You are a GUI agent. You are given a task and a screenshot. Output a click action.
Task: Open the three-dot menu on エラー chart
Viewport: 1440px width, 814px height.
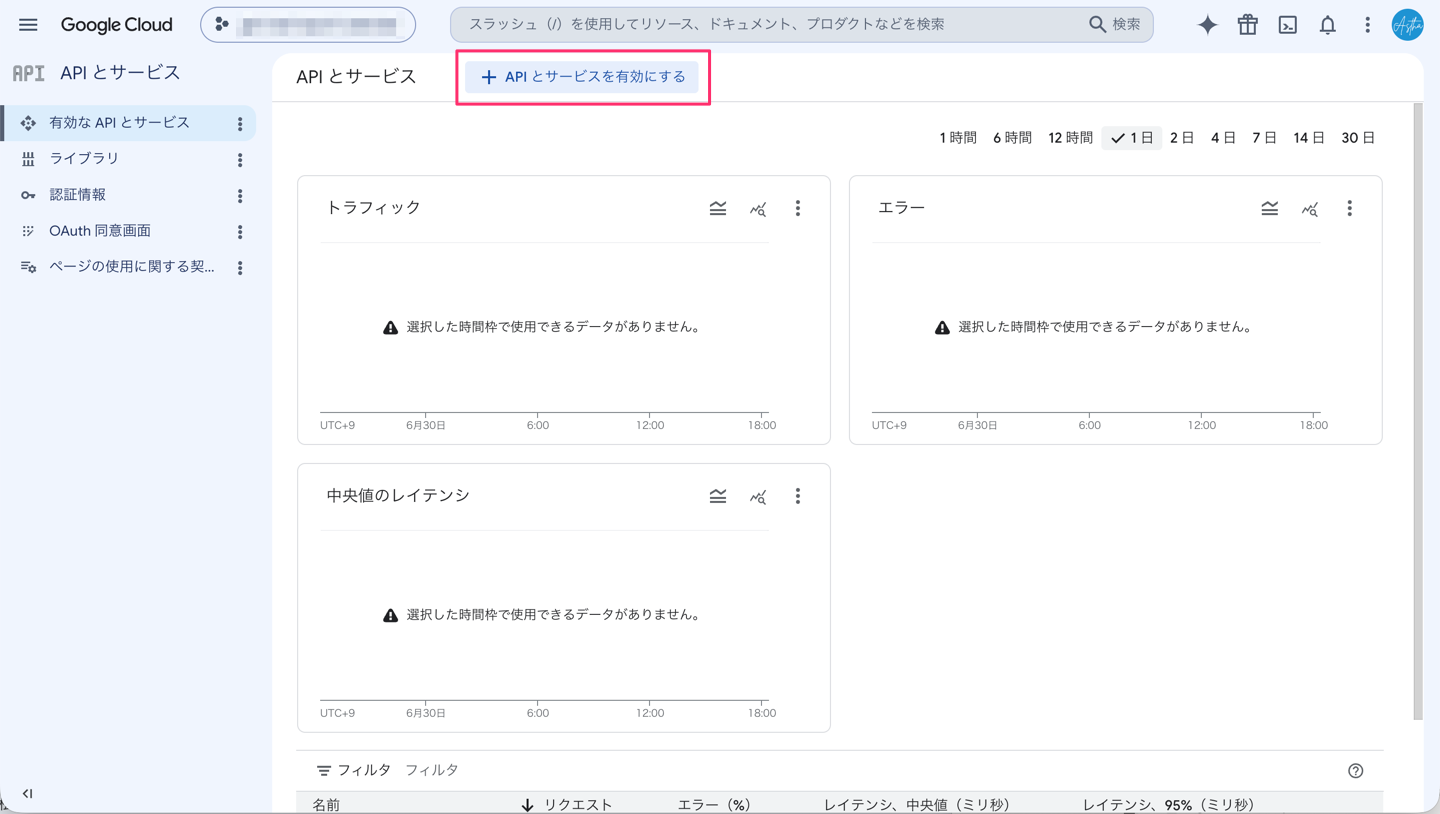click(1350, 208)
